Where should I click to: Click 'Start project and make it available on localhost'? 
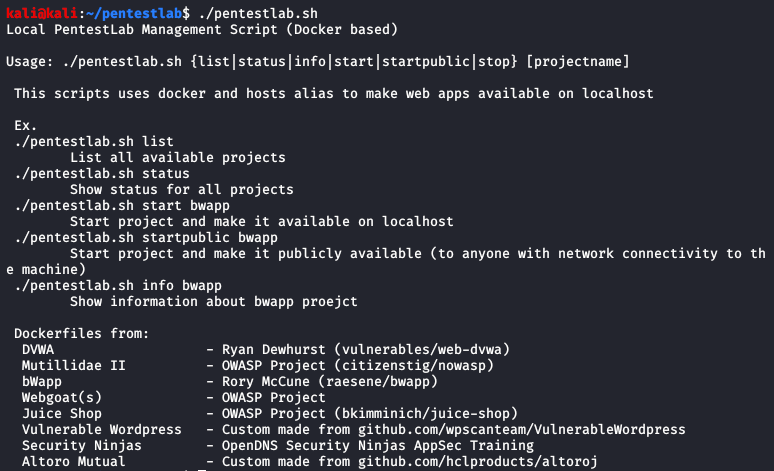(x=262, y=222)
